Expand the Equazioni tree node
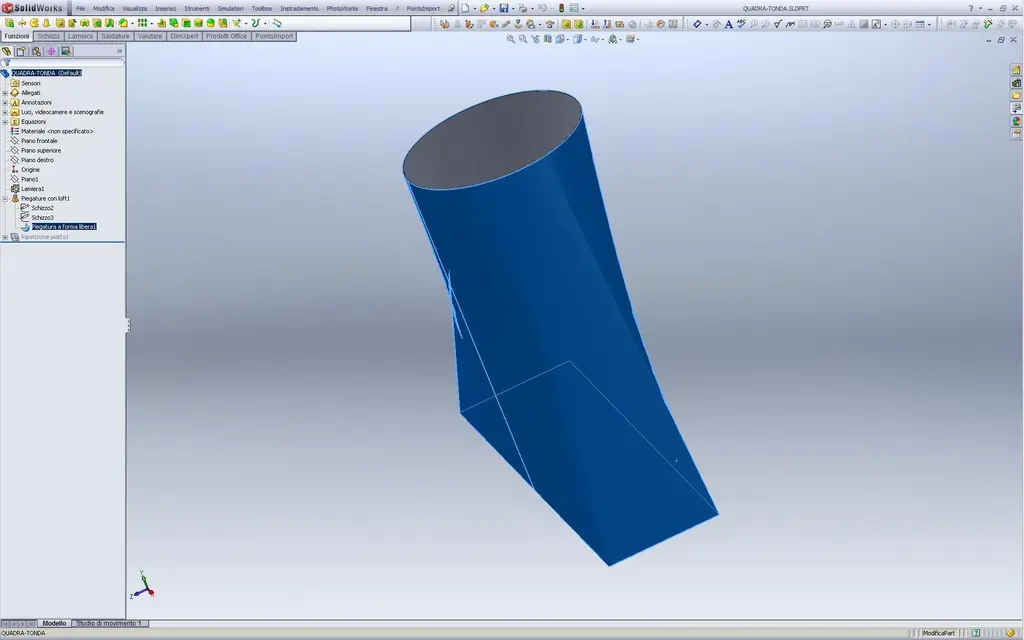Image resolution: width=1024 pixels, height=640 pixels. pos(5,121)
